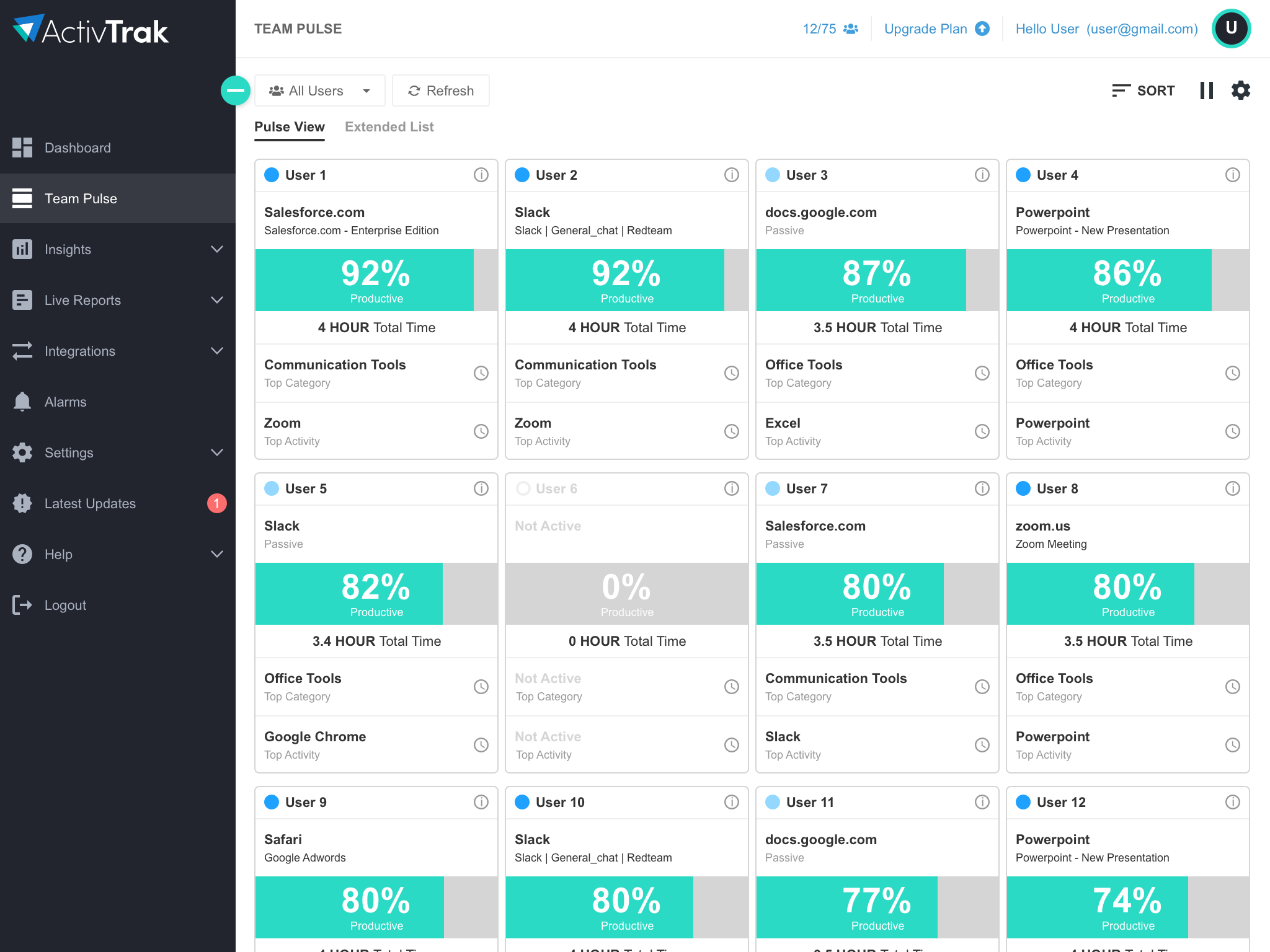Viewport: 1270px width, 952px height.
Task: Click User 3 light blue status dot
Action: pyautogui.click(x=773, y=175)
